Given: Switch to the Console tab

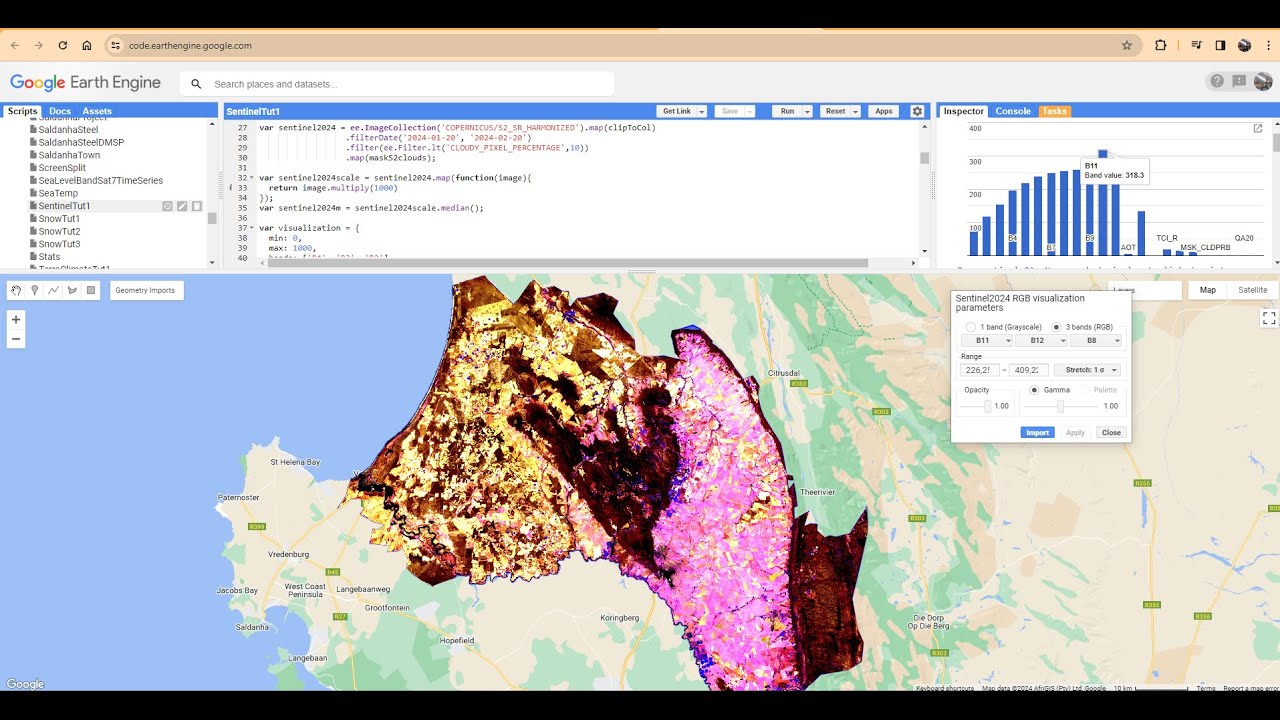Looking at the screenshot, I should point(1013,111).
